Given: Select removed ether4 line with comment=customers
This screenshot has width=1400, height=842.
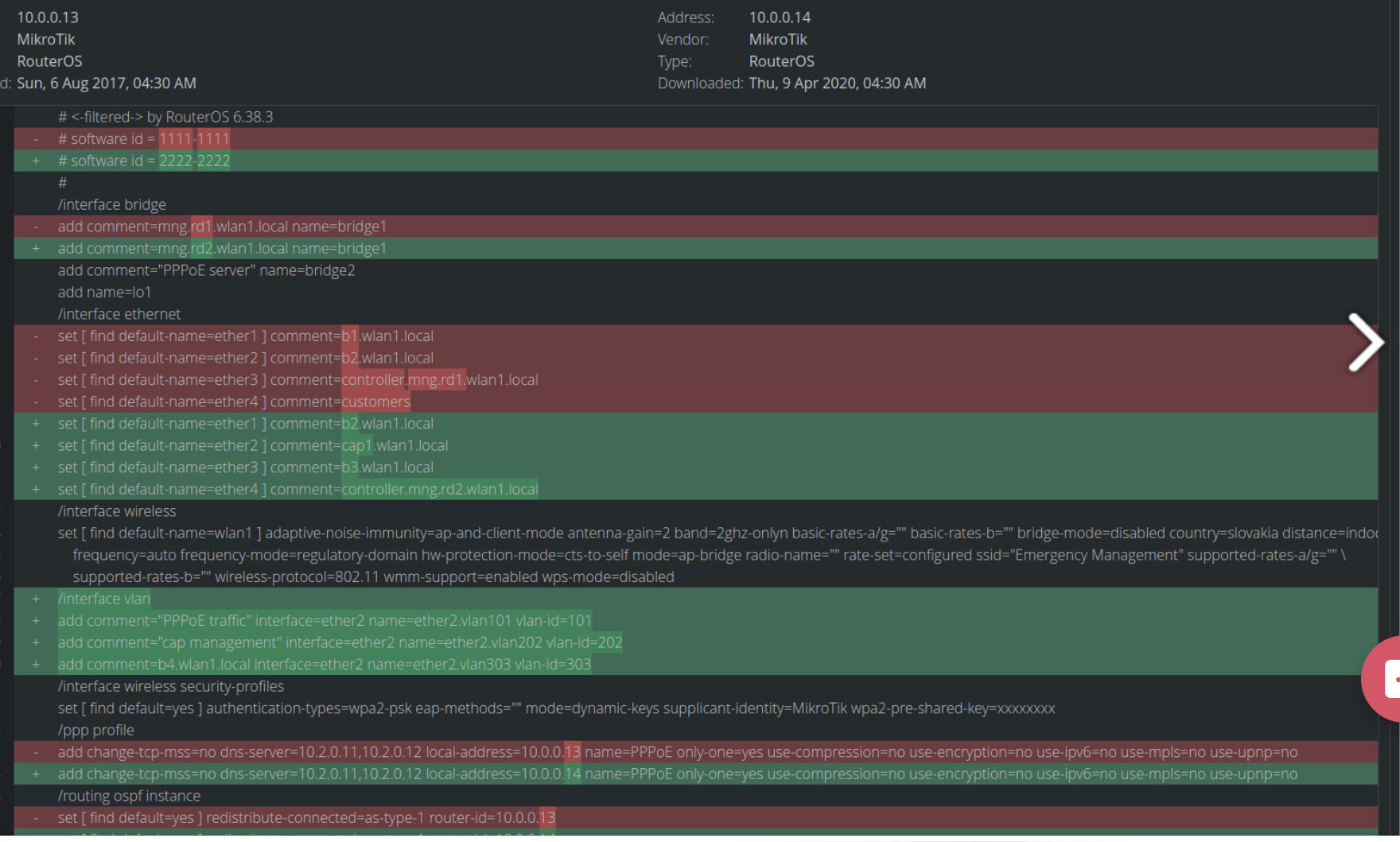Looking at the screenshot, I should (x=696, y=402).
